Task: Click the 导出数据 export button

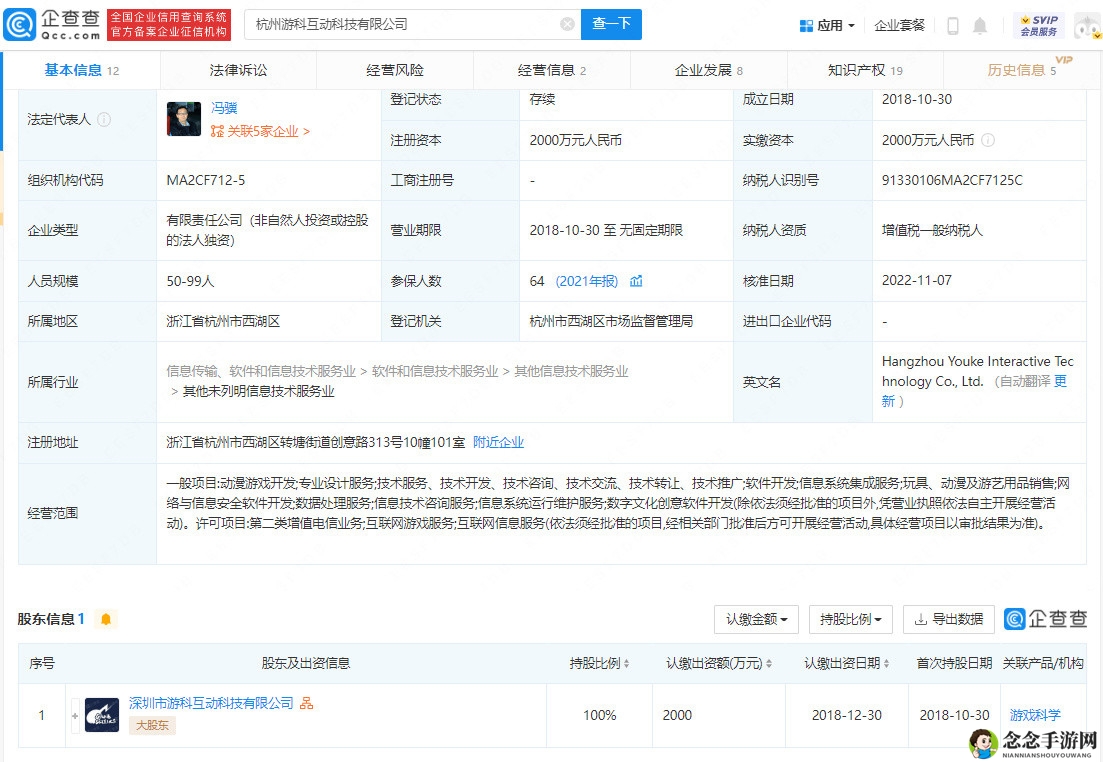Action: [949, 619]
